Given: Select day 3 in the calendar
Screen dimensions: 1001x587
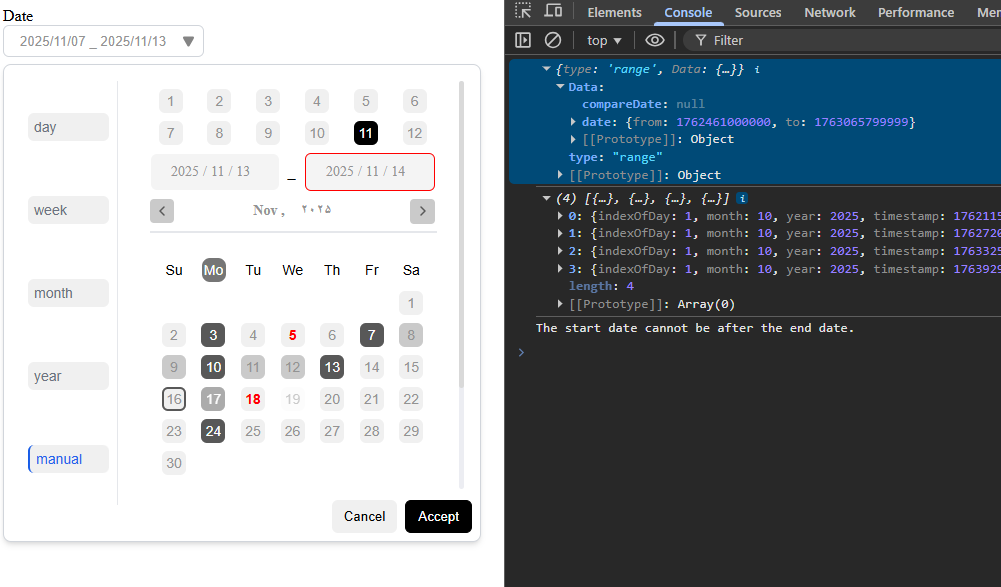Looking at the screenshot, I should click(213, 335).
